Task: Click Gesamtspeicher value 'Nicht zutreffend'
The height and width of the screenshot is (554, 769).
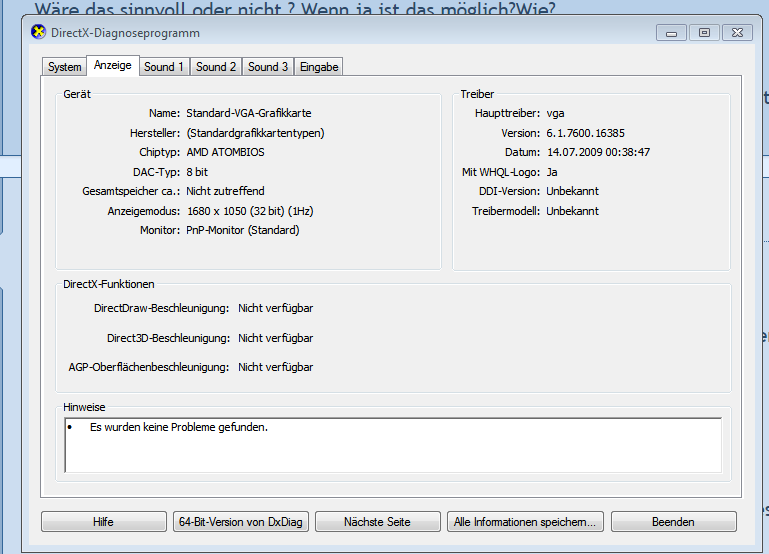Action: pyautogui.click(x=225, y=191)
